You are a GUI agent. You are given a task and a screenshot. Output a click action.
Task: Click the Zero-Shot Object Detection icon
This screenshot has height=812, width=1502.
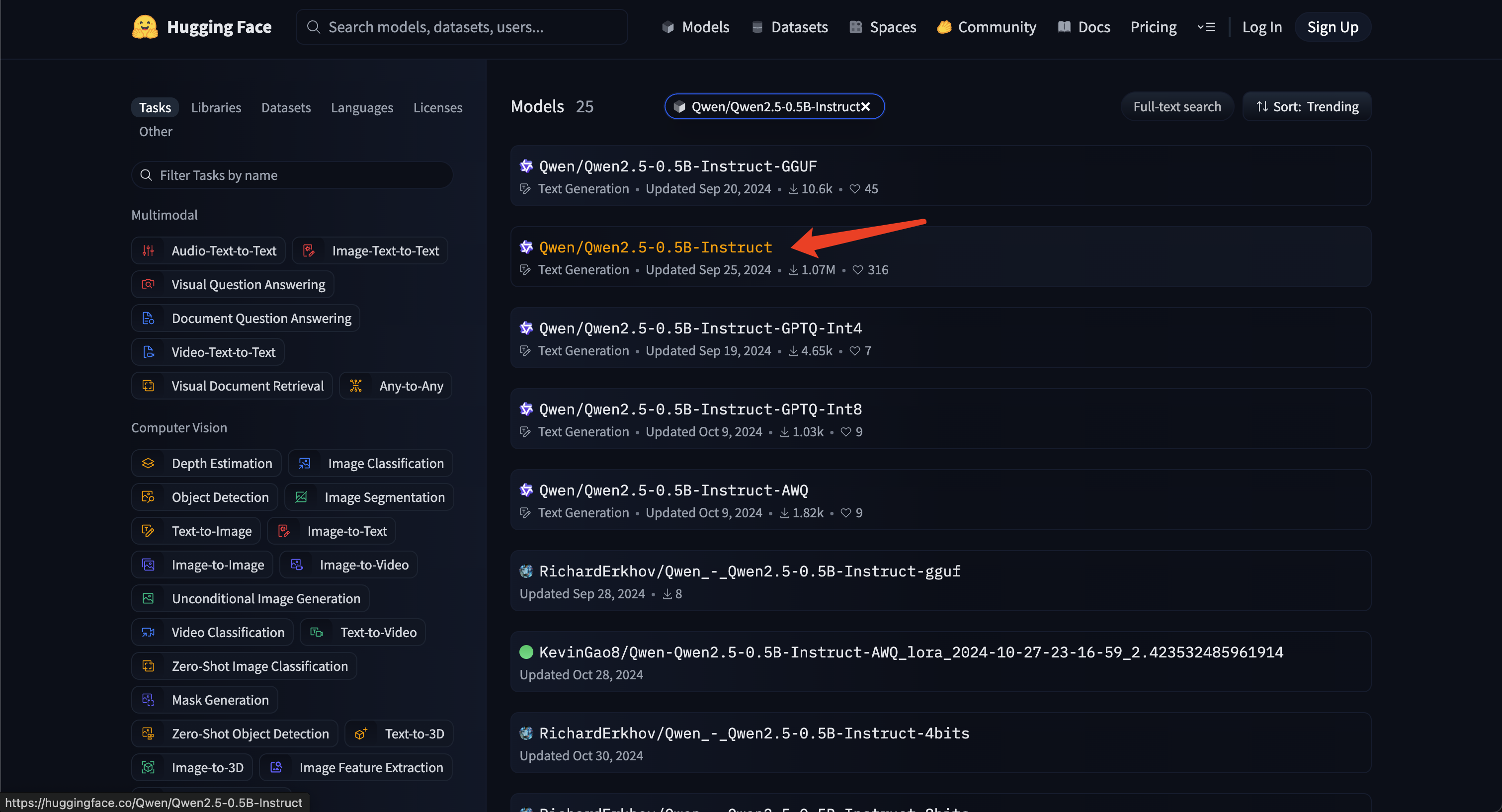pos(148,734)
